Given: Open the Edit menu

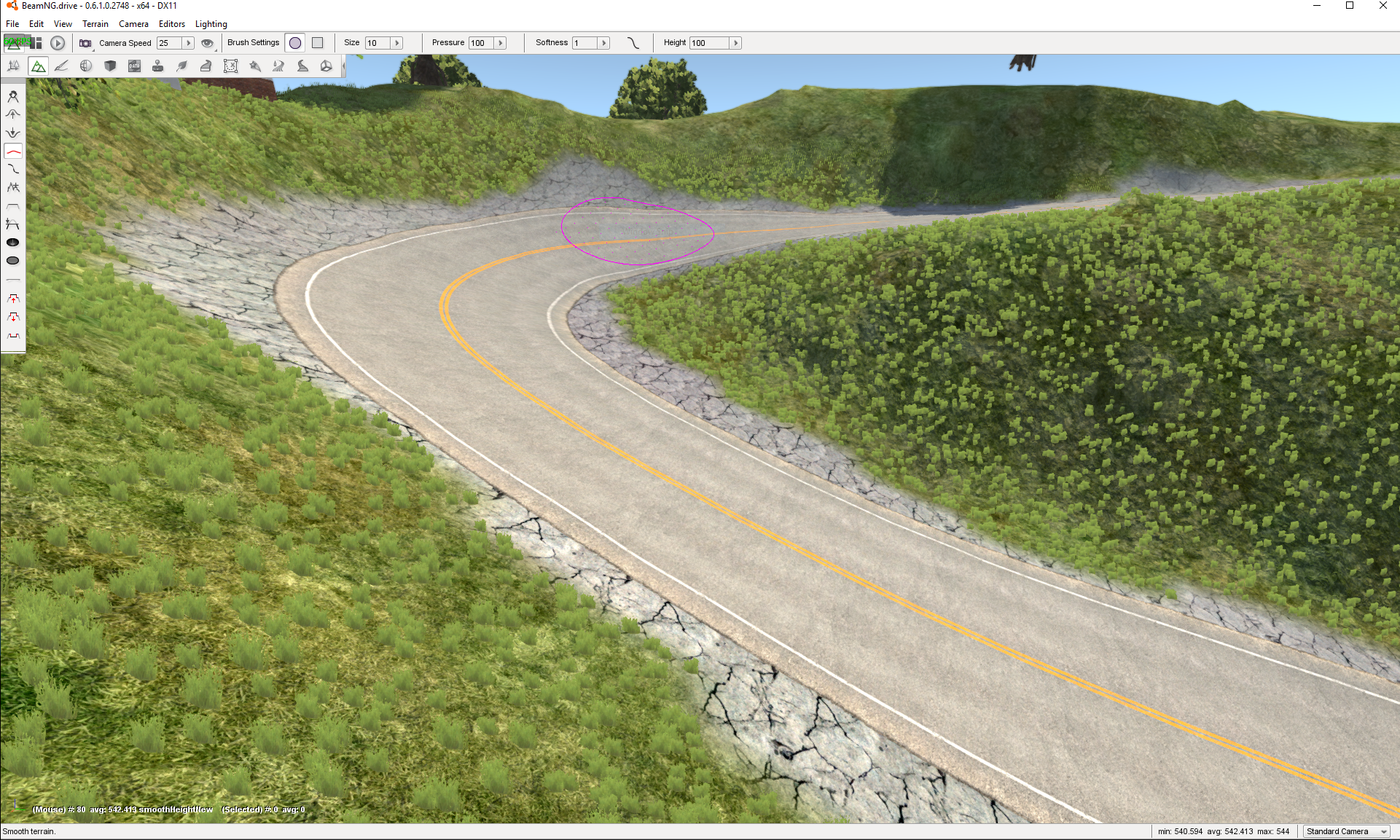Looking at the screenshot, I should [x=36, y=24].
